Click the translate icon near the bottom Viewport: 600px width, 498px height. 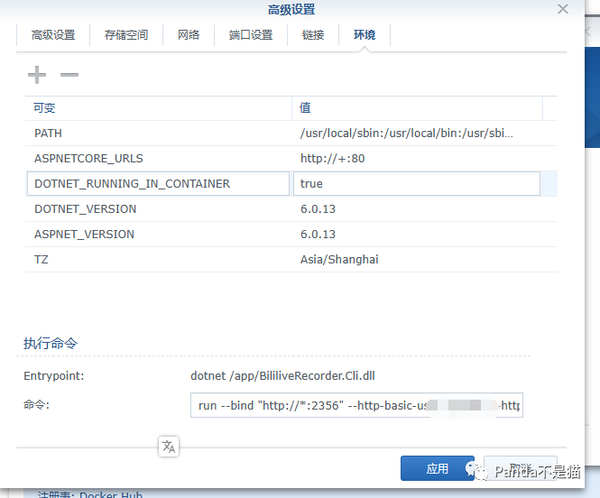coord(169,447)
